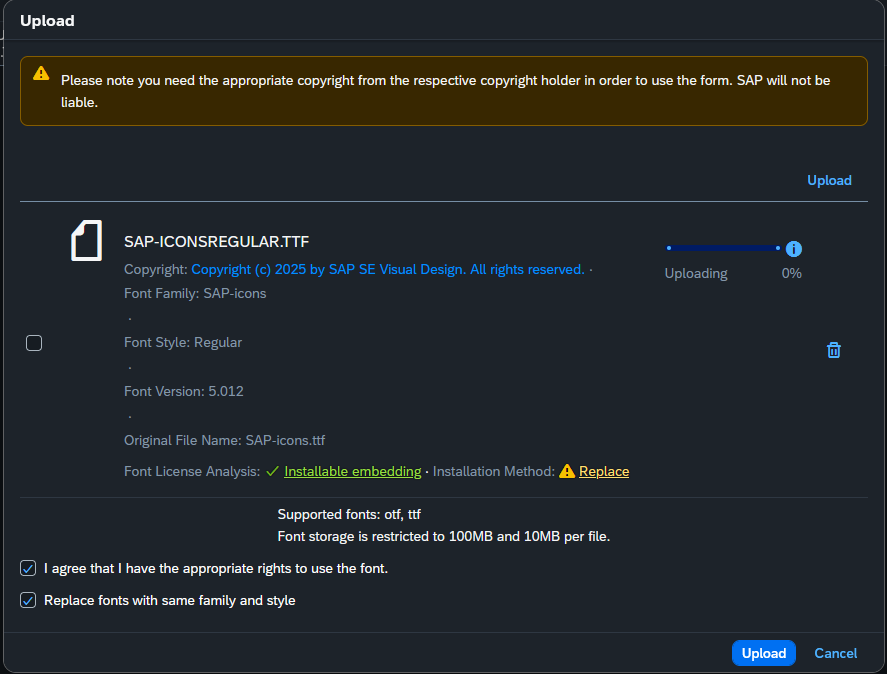Click the 'Font Version: 5.012' text
The width and height of the screenshot is (887, 674).
[183, 391]
